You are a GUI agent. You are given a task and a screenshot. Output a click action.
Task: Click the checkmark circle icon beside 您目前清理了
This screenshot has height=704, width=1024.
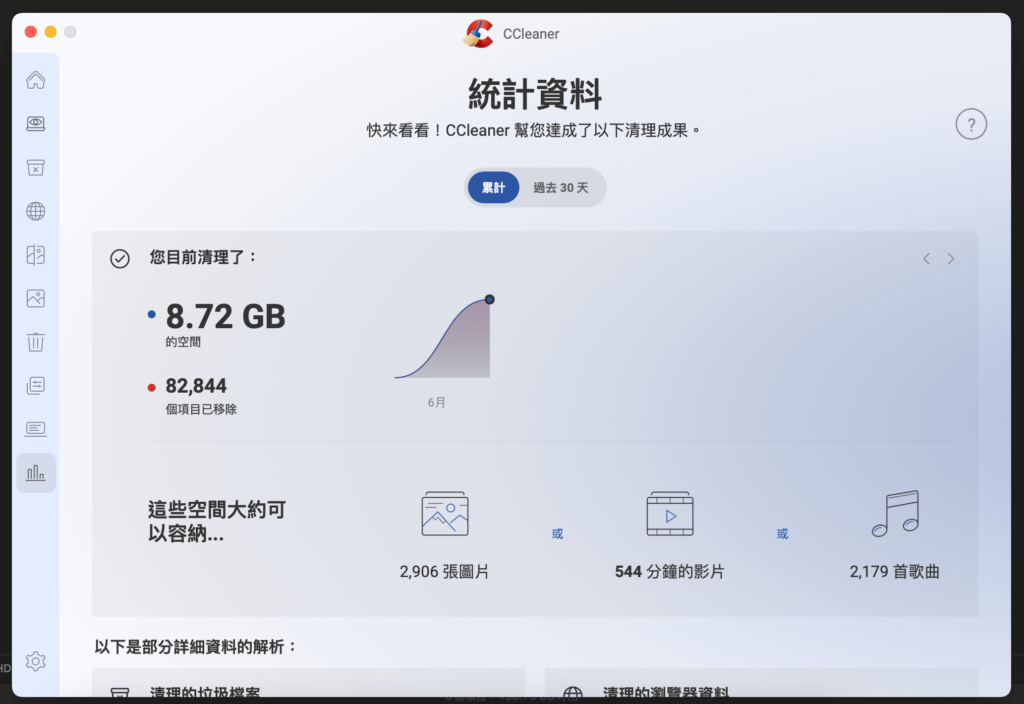(x=120, y=259)
